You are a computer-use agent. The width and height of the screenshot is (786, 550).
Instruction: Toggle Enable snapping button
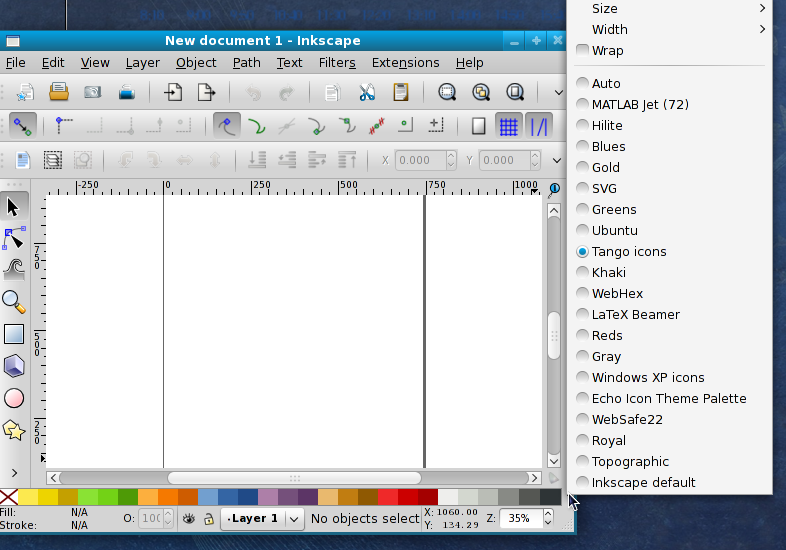click(x=23, y=126)
